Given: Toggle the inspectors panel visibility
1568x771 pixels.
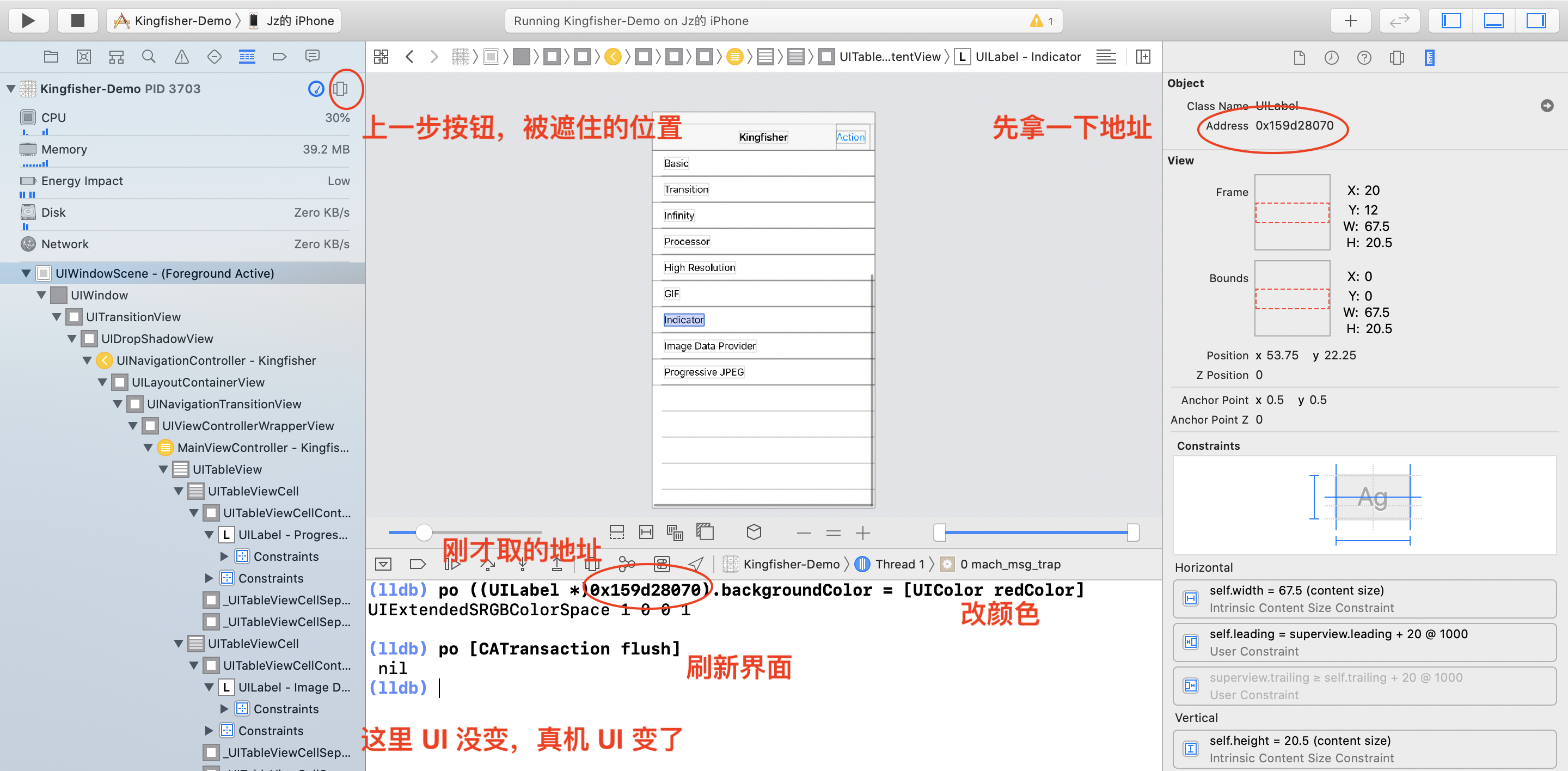Looking at the screenshot, I should point(1535,21).
